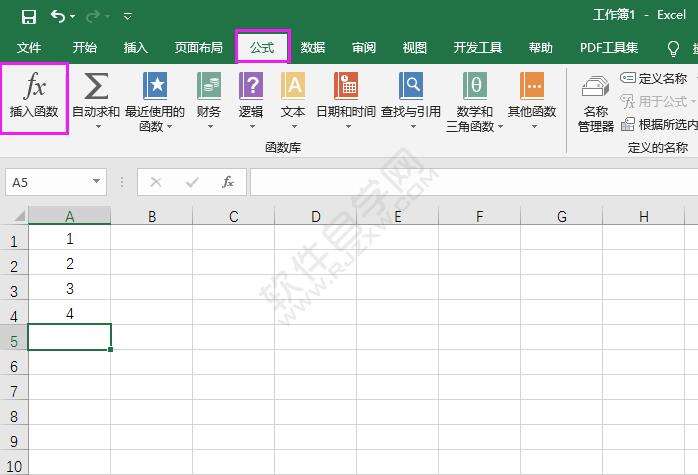Click the lightbulb Tell Me icon
The width and height of the screenshot is (698, 475).
pos(673,49)
